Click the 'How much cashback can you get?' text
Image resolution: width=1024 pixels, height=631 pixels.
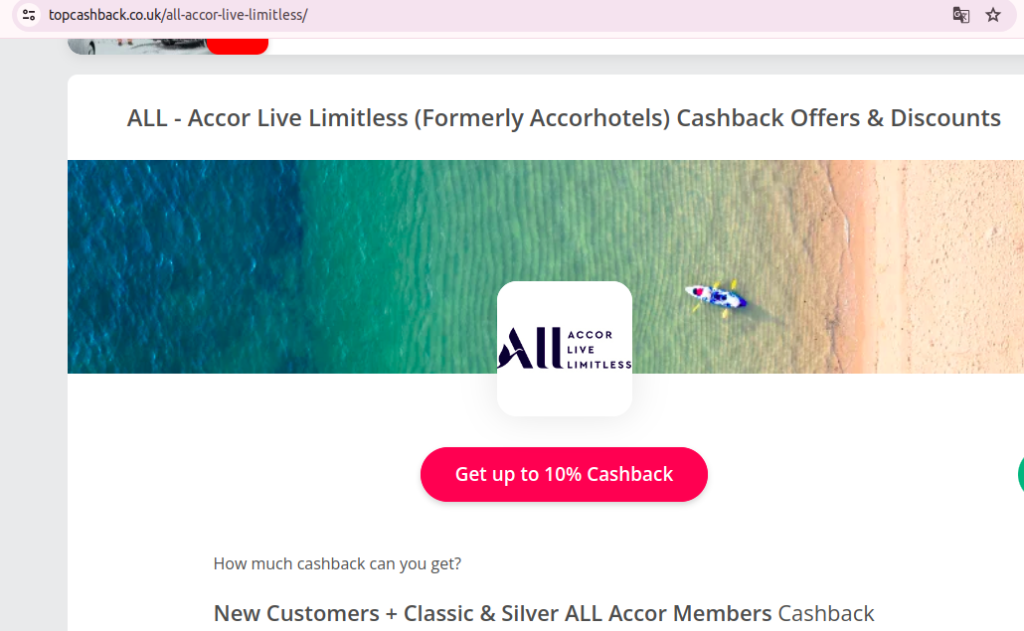coord(337,564)
